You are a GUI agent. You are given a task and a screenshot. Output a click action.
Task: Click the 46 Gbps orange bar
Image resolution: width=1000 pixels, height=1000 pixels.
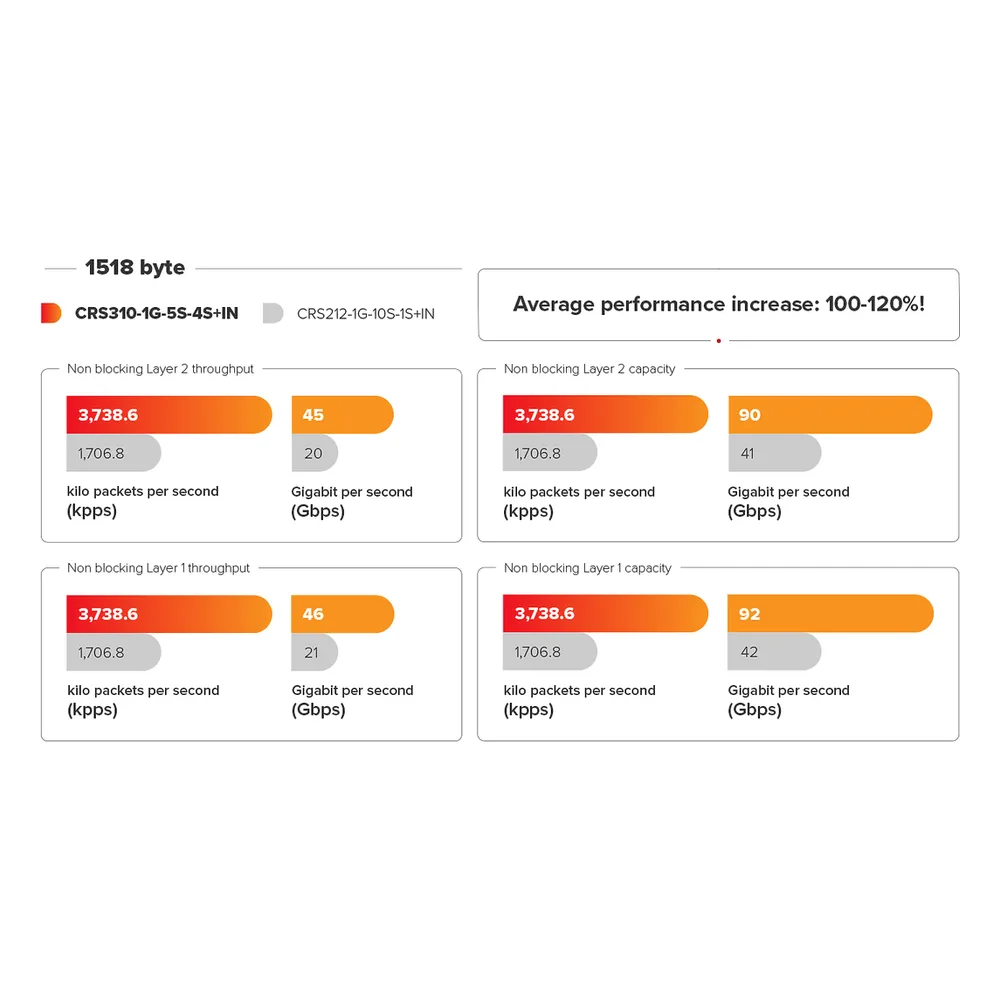(342, 614)
